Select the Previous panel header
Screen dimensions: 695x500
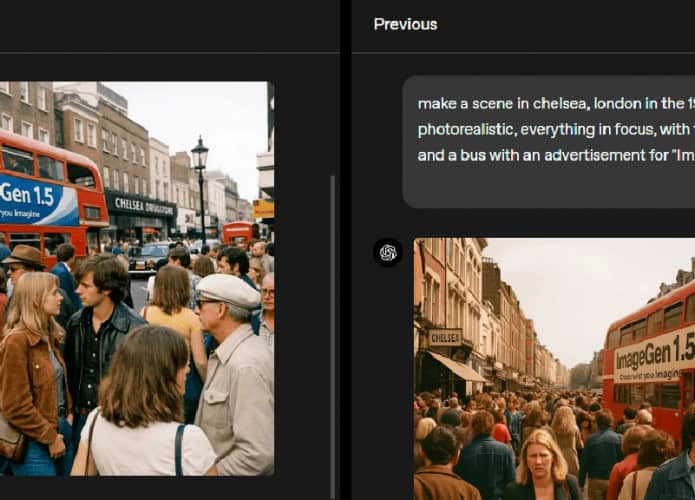tap(405, 24)
